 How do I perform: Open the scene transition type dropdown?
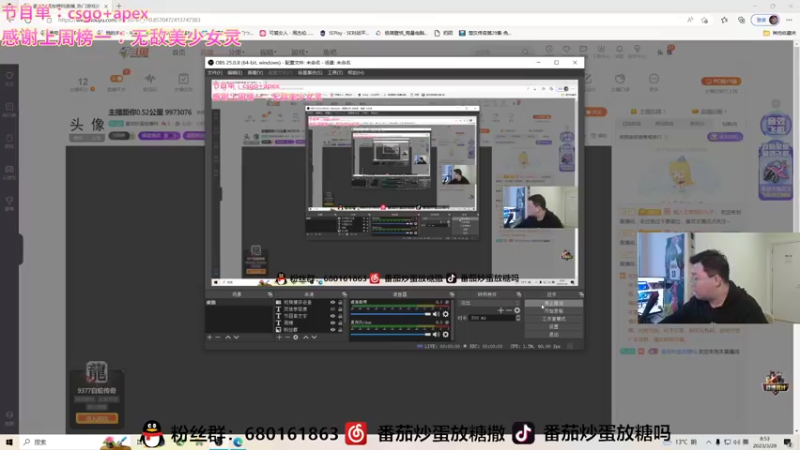(x=489, y=303)
